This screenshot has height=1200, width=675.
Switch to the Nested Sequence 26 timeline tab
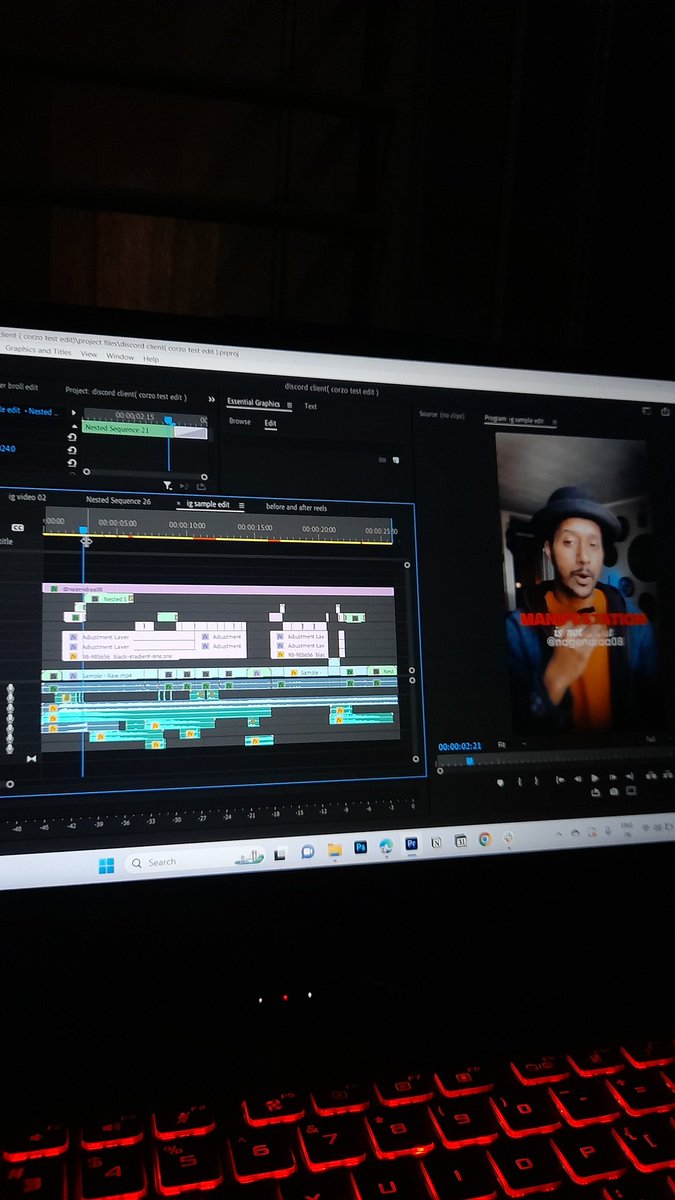click(118, 500)
